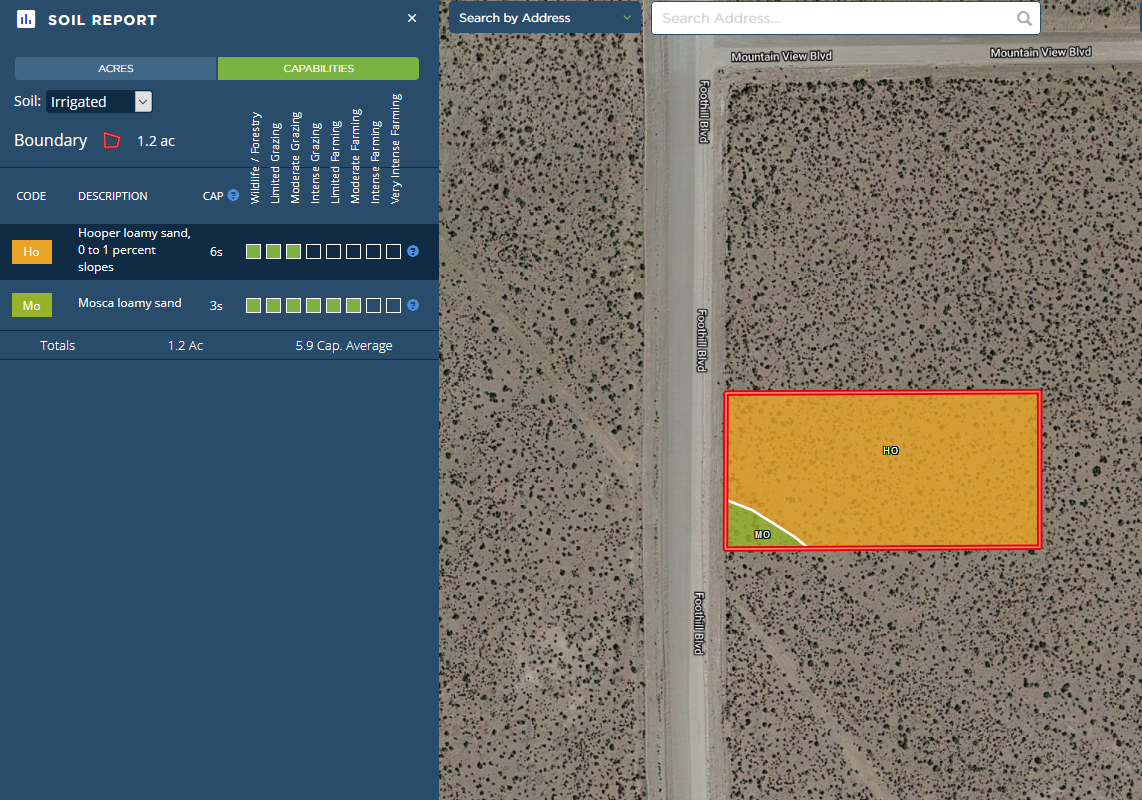
Task: Click first capability box in Hooper row
Action: (254, 251)
